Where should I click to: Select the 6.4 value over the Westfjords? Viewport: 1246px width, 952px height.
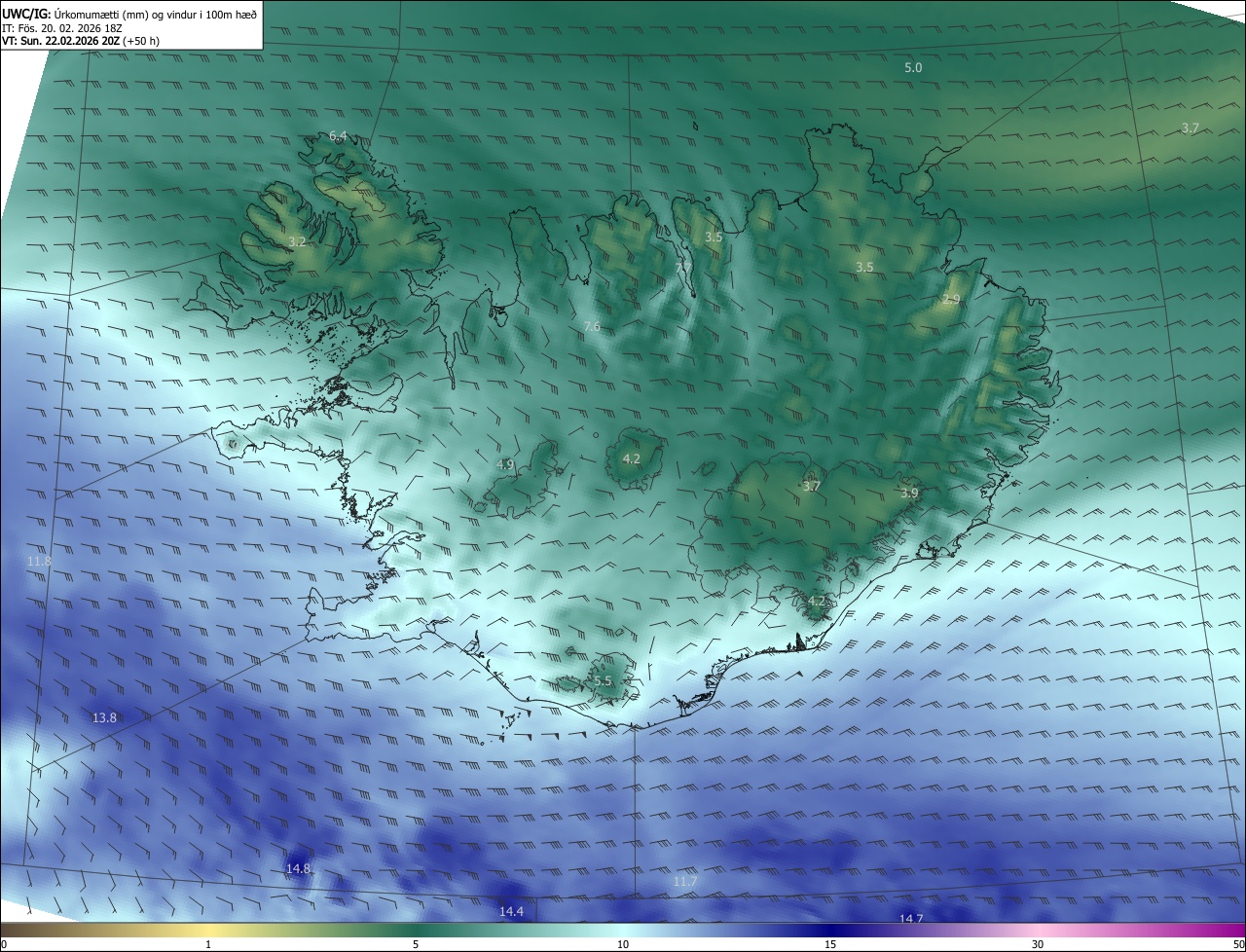338,136
